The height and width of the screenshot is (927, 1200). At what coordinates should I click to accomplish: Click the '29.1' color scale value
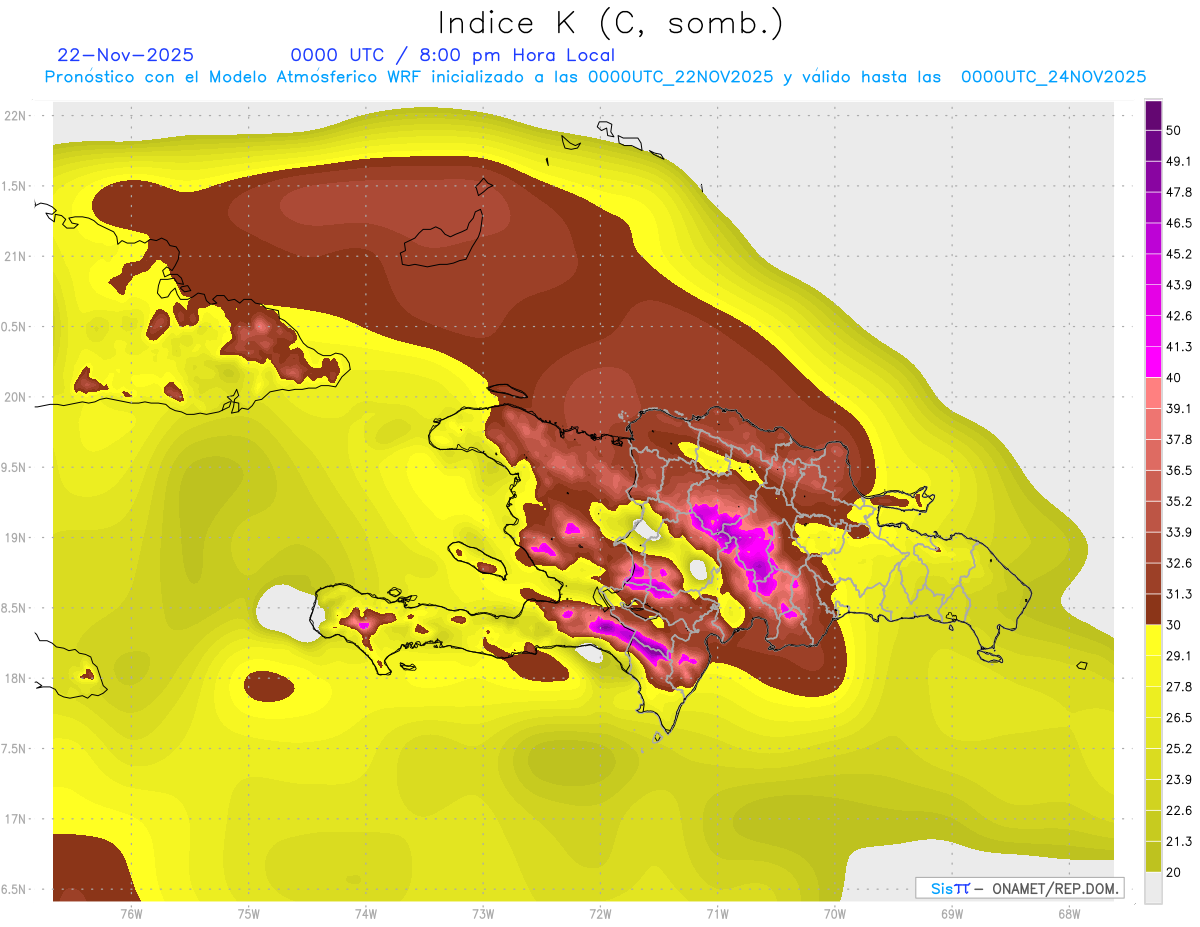pyautogui.click(x=1179, y=656)
